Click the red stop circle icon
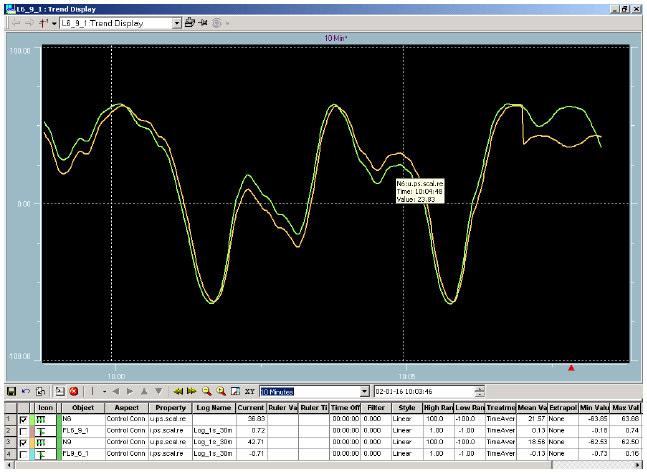This screenshot has height=474, width=647. pyautogui.click(x=74, y=391)
